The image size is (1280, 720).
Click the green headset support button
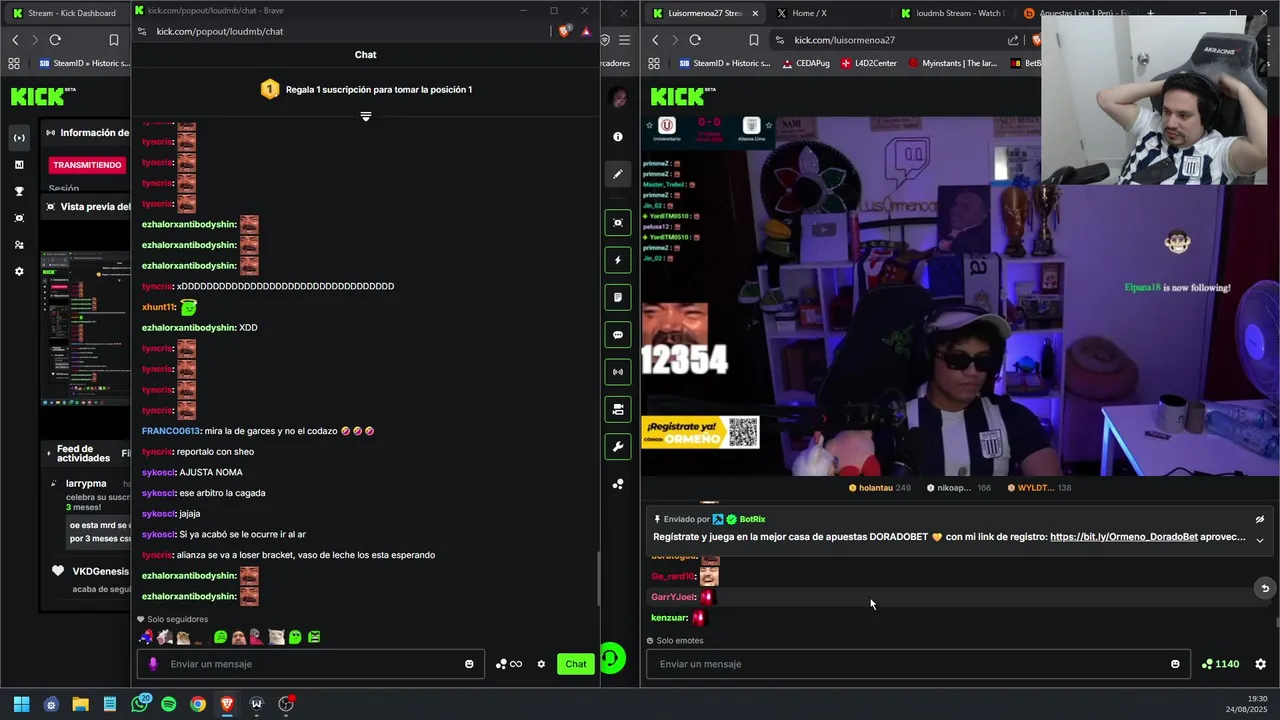612,659
